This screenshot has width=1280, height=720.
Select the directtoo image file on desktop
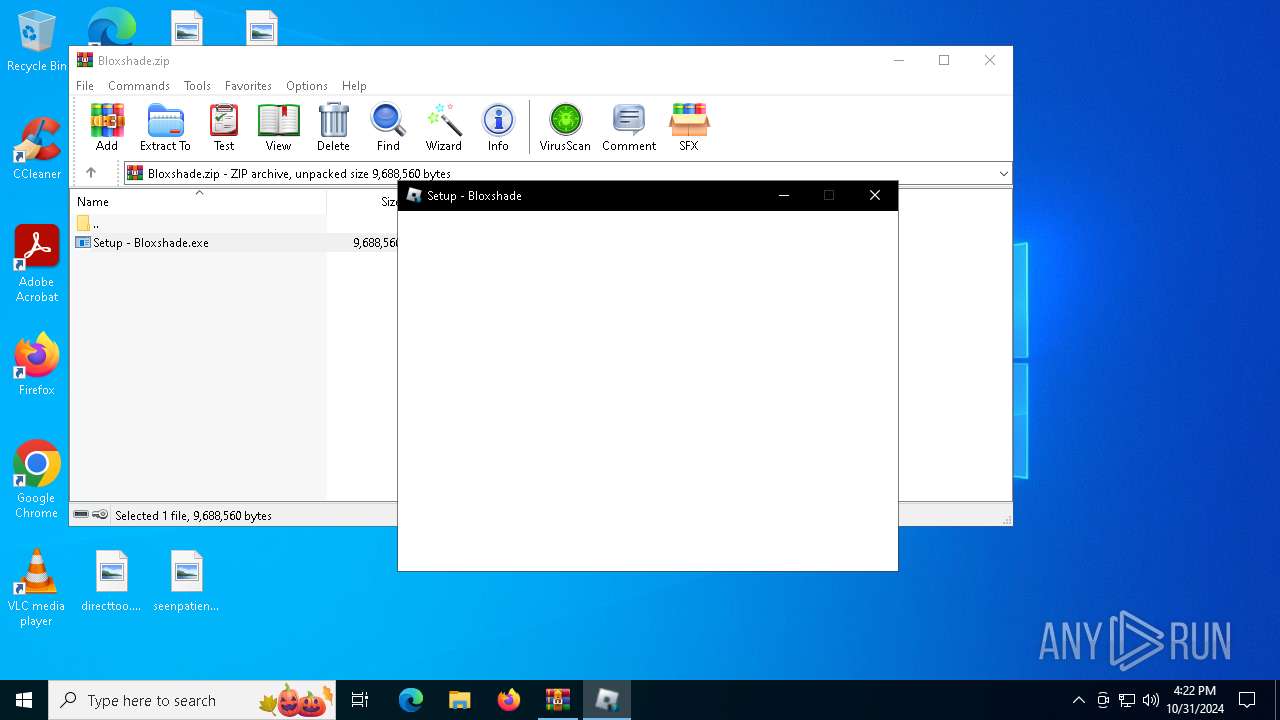[111, 581]
